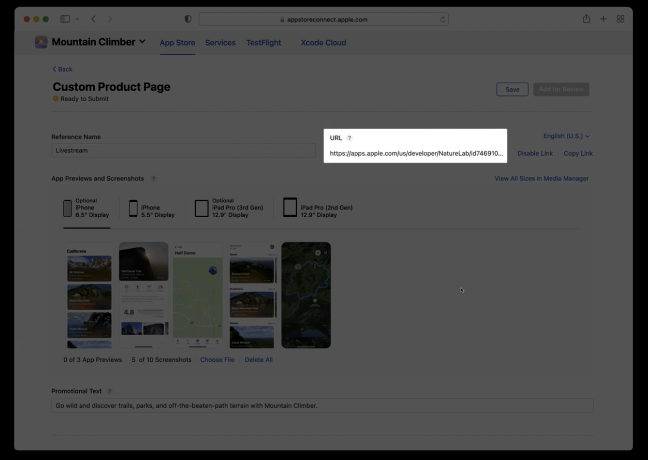This screenshot has width=648, height=460.
Task: Open the Safari Share icon
Action: [x=586, y=19]
